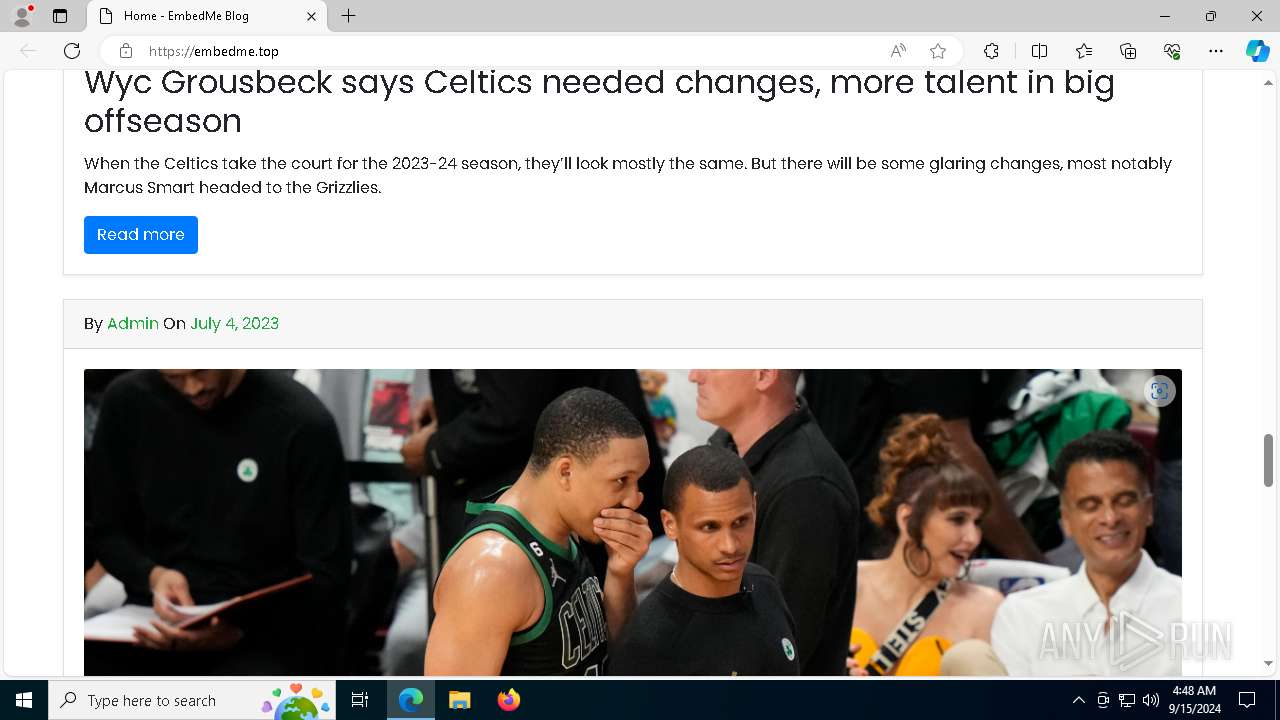
Task: Restore down the Edge window
Action: click(1211, 16)
